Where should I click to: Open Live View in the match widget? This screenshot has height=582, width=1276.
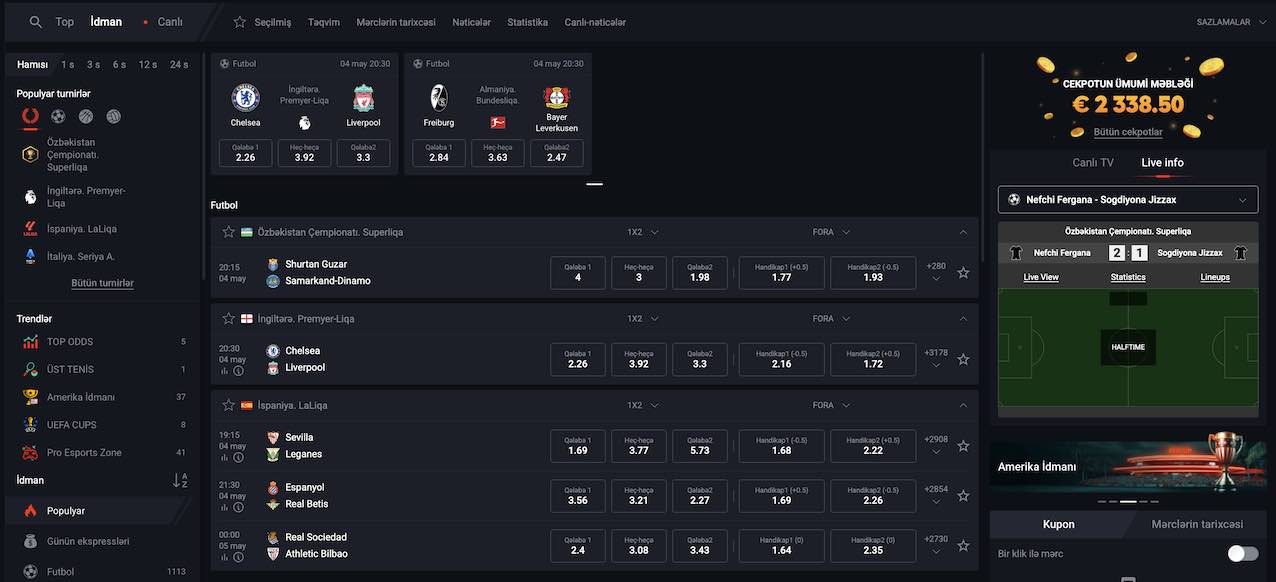coord(1041,277)
